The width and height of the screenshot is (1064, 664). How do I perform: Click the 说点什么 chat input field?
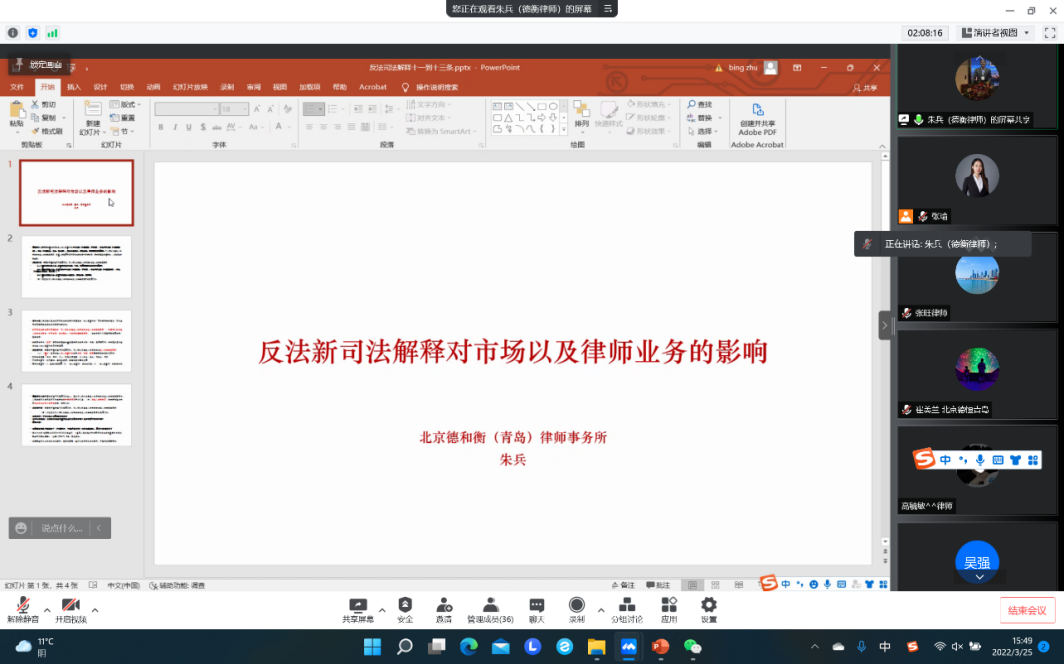[x=60, y=528]
